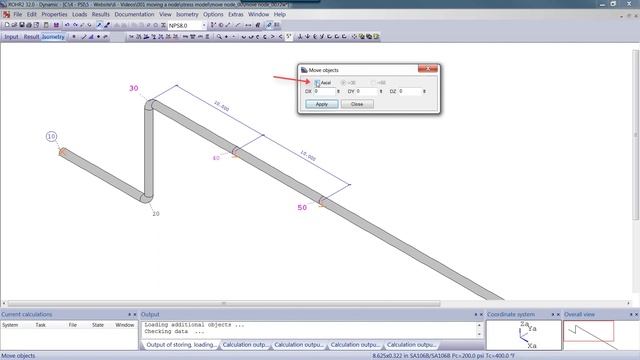
Task: Open the Edit menu
Action: pyautogui.click(x=32, y=14)
